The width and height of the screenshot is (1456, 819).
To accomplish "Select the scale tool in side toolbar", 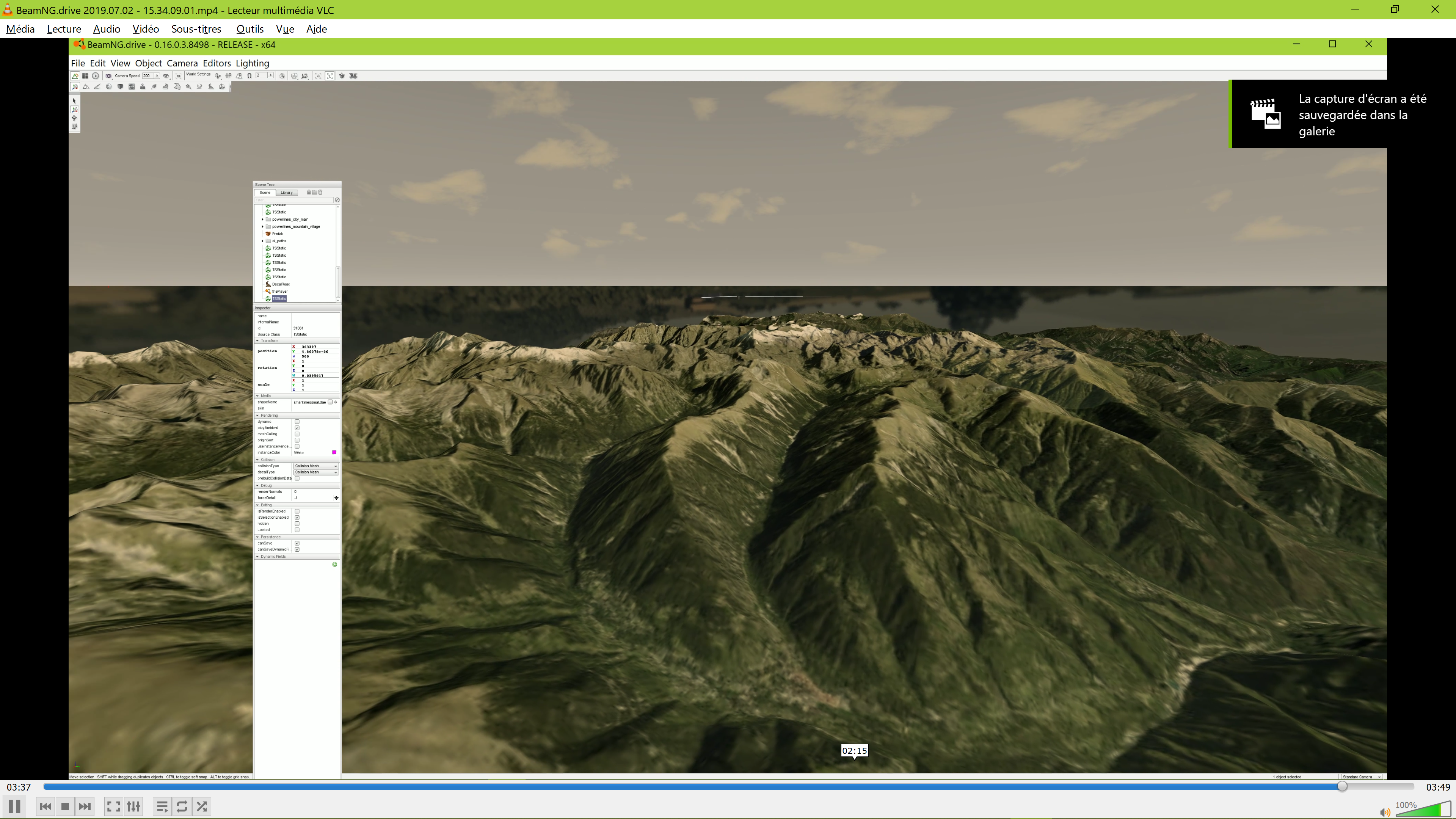I will point(75,127).
